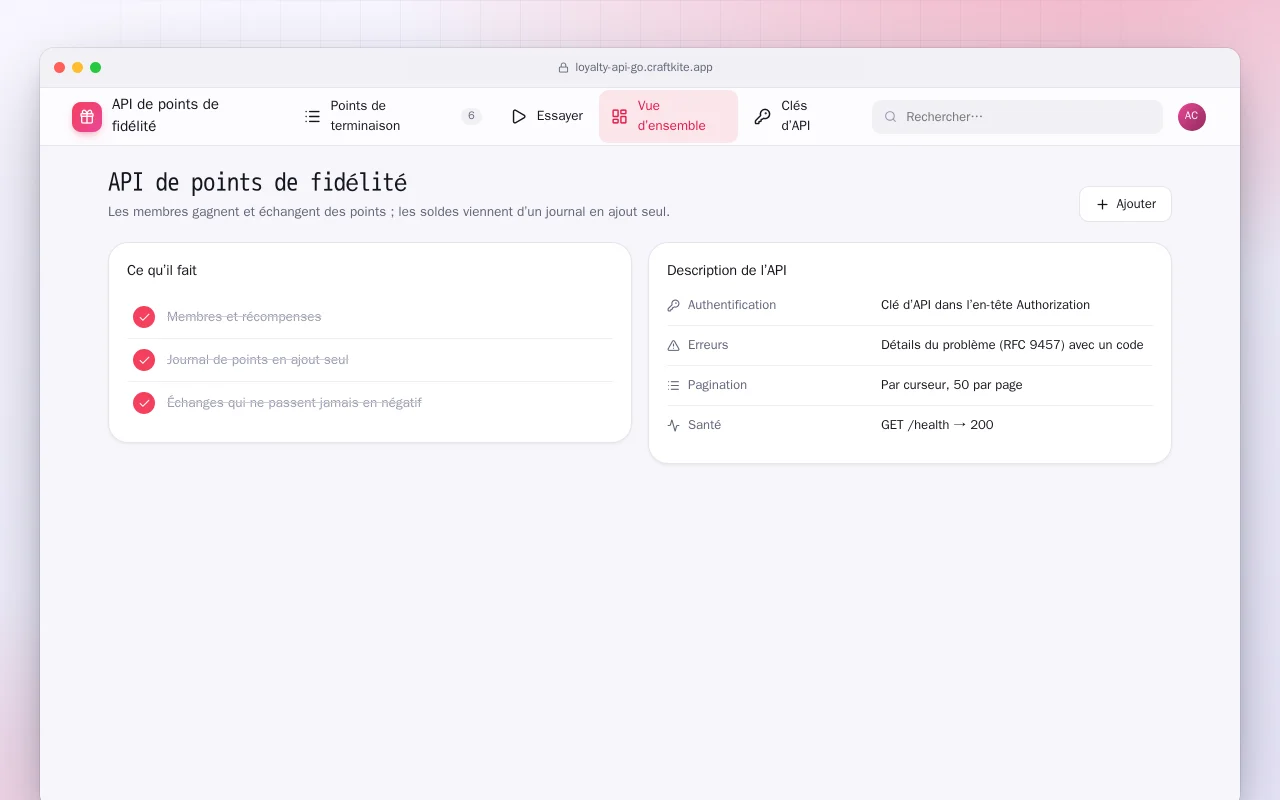
Task: Click the struck-through 'Membres et récompenses' text
Action: point(244,317)
